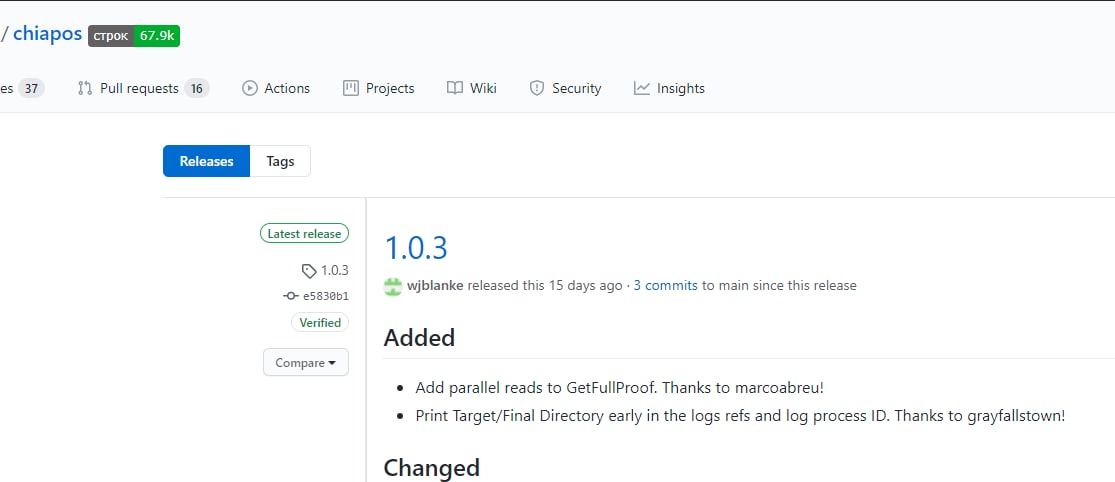1115x482 pixels.
Task: Open the Insights tab
Action: (669, 89)
